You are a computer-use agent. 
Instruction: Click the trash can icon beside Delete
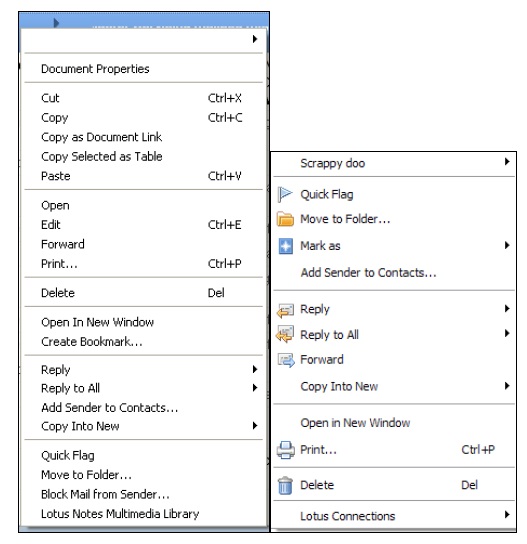tap(285, 485)
